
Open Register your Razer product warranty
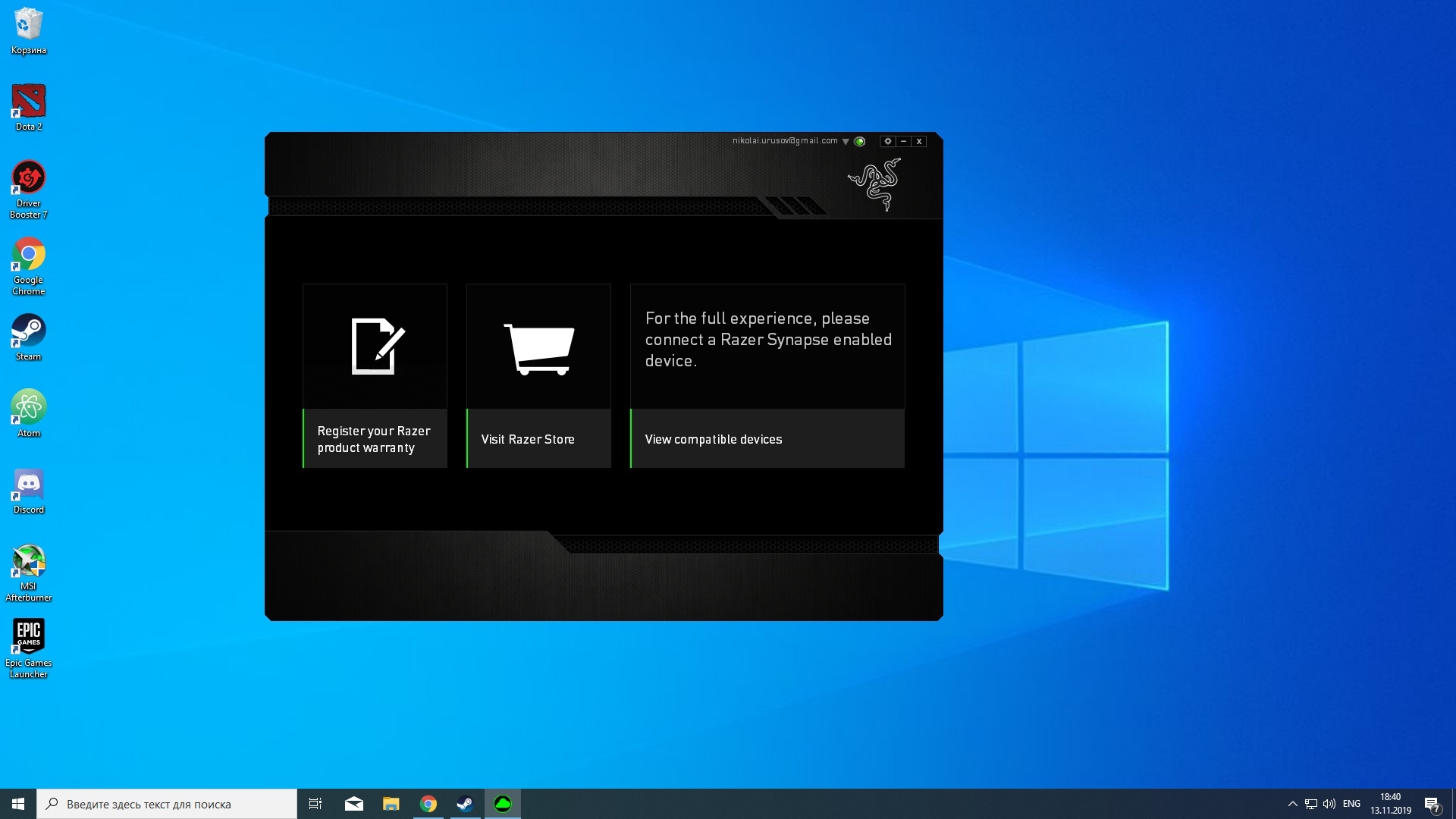click(x=375, y=439)
